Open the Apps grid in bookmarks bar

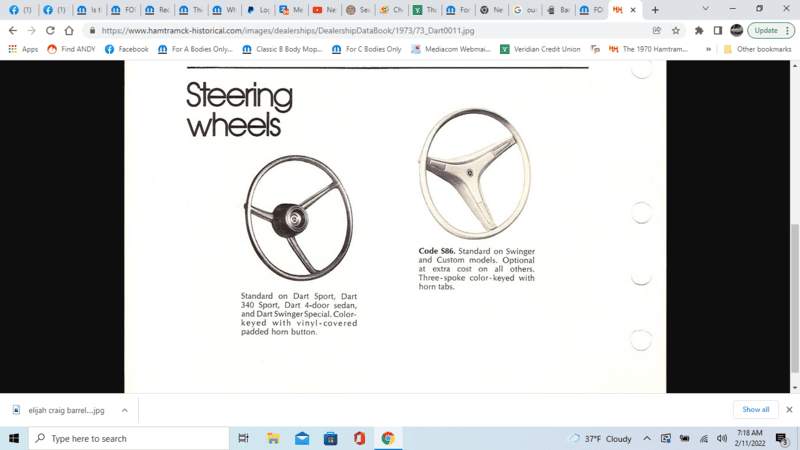(x=23, y=48)
